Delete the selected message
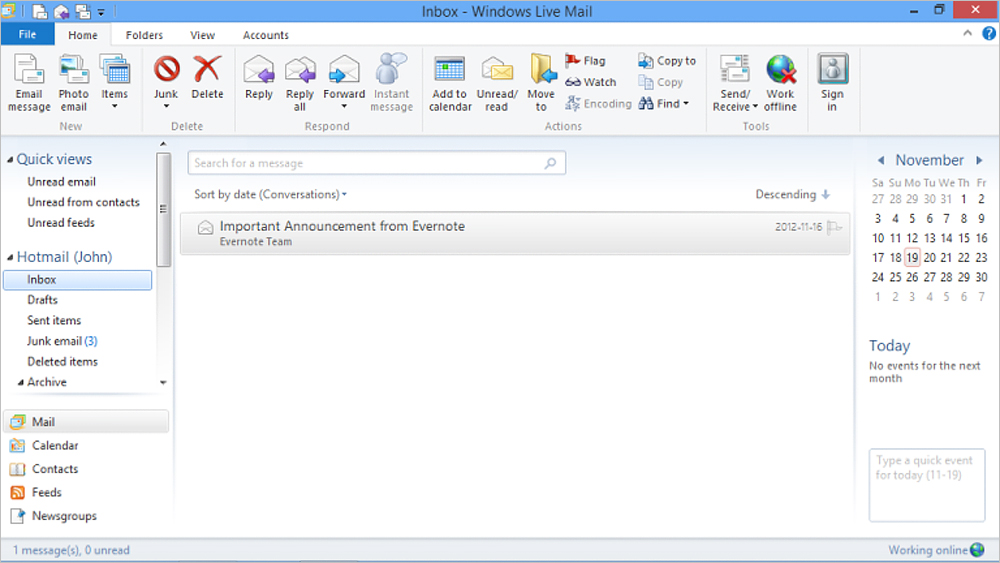The image size is (1000, 563). (207, 78)
